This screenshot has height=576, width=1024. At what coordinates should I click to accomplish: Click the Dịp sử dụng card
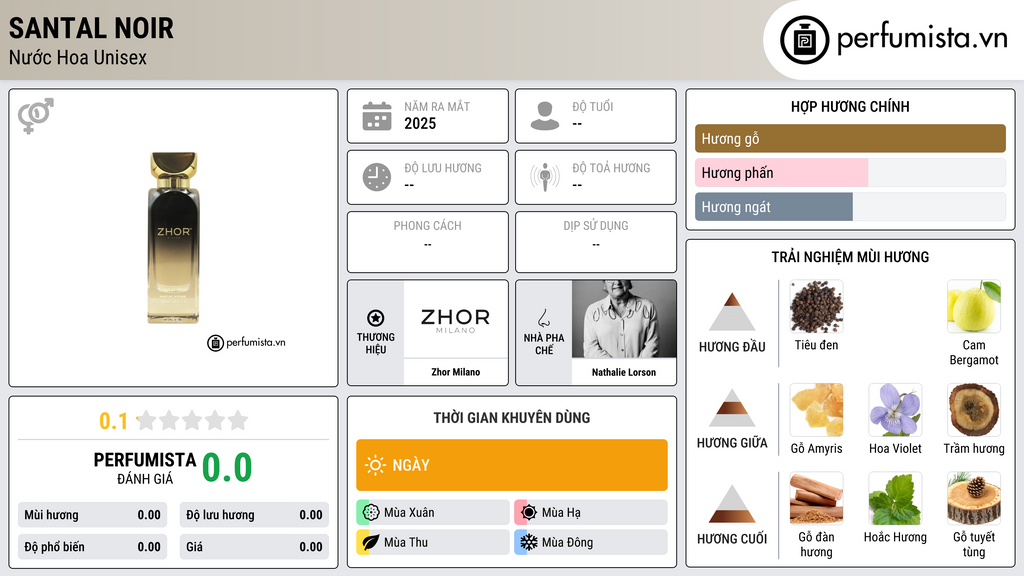[596, 242]
